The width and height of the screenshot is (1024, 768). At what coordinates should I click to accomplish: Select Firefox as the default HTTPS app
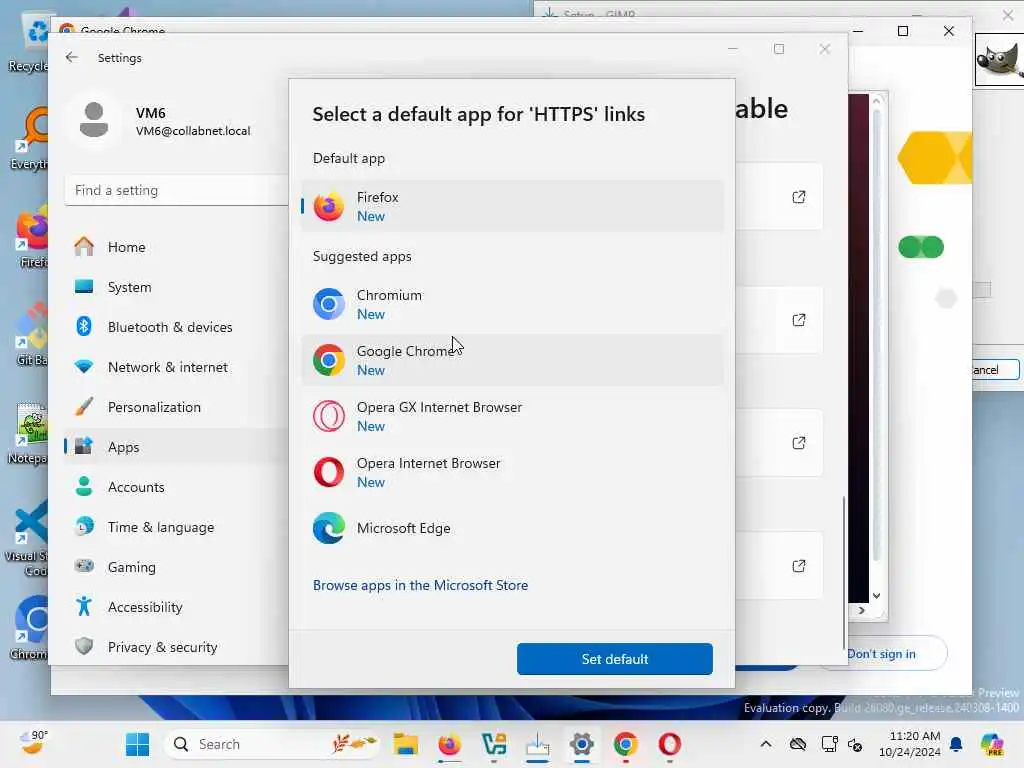point(512,206)
